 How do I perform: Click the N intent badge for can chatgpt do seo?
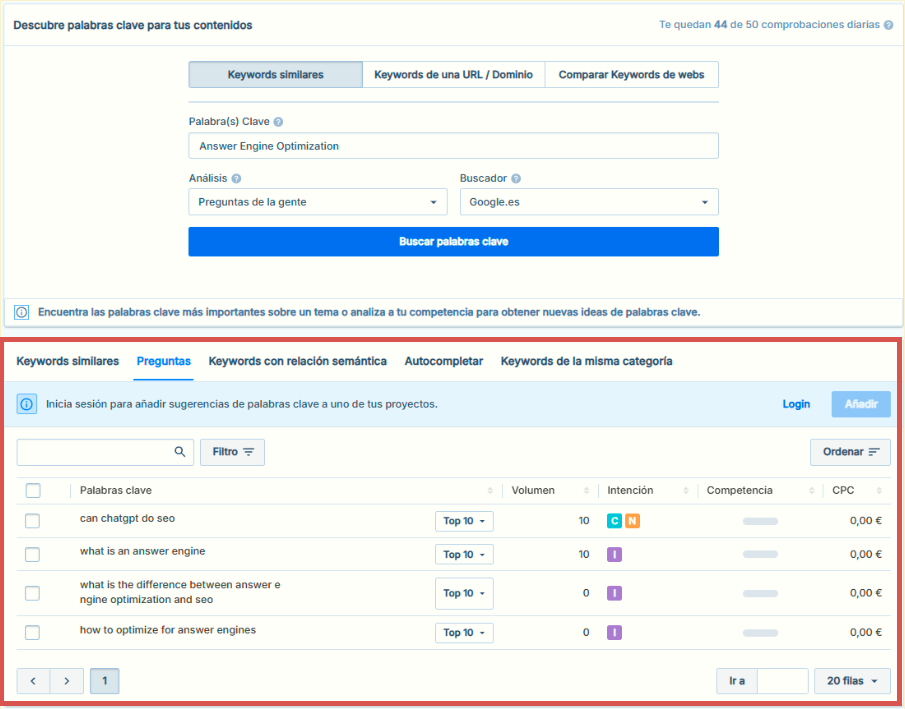click(633, 521)
